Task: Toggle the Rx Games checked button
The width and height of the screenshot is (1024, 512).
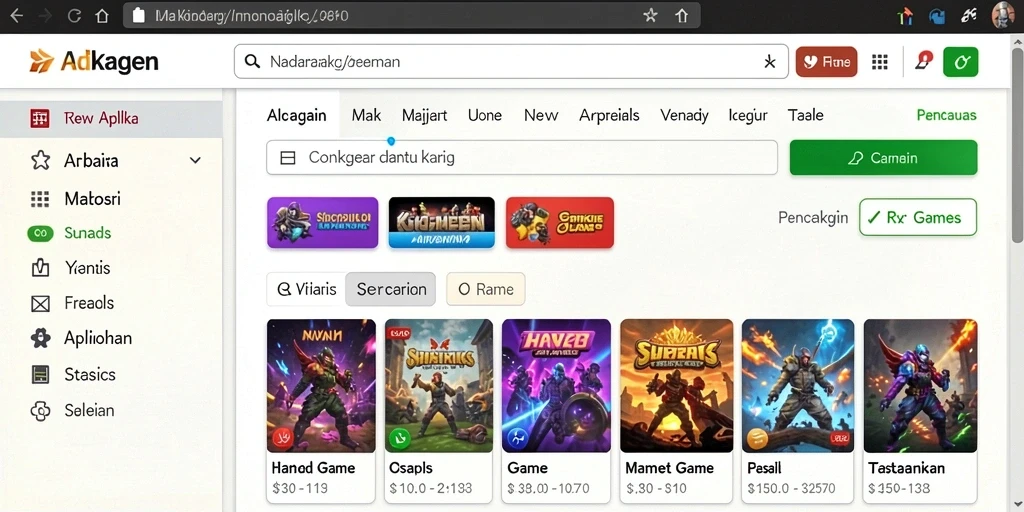Action: tap(918, 217)
